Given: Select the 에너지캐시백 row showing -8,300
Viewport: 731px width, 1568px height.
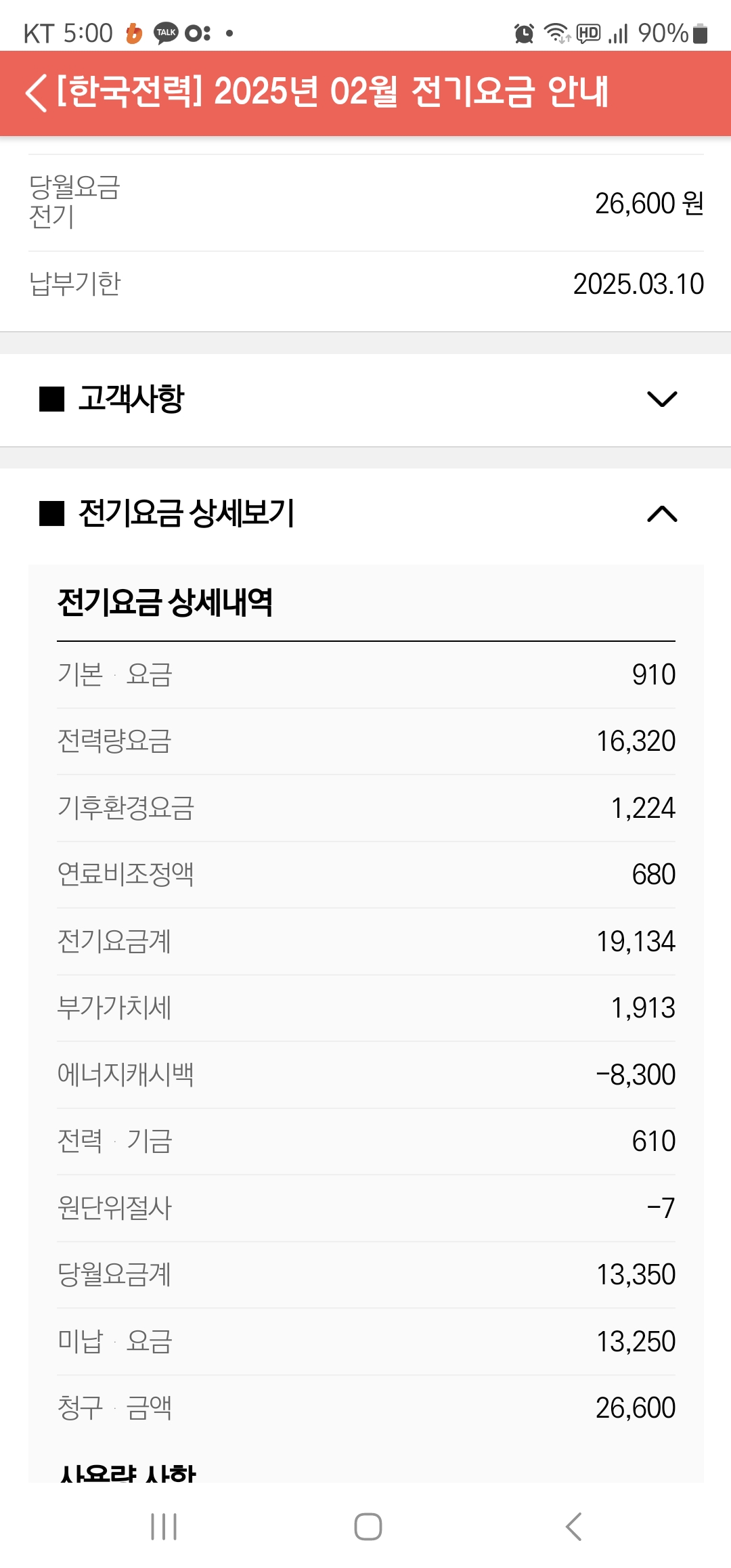Looking at the screenshot, I should pos(635,1074).
